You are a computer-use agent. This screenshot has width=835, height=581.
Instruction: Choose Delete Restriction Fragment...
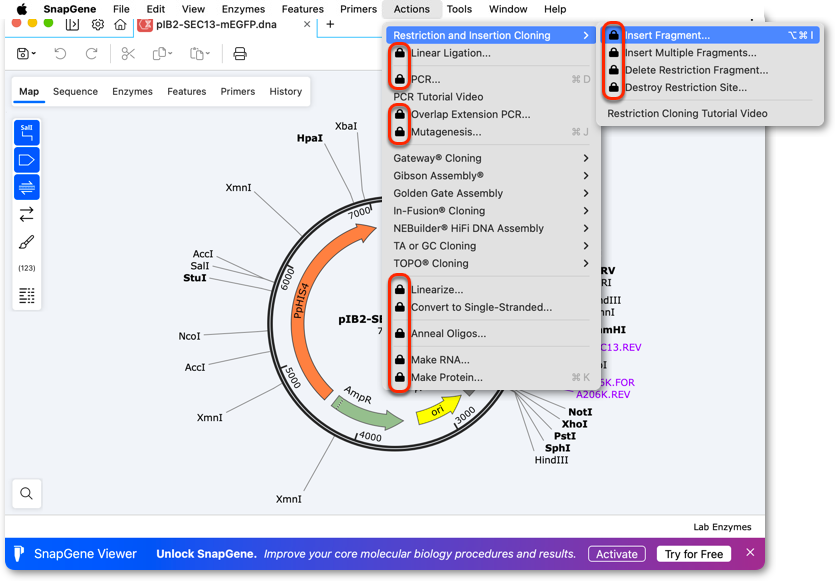[x=710, y=70]
